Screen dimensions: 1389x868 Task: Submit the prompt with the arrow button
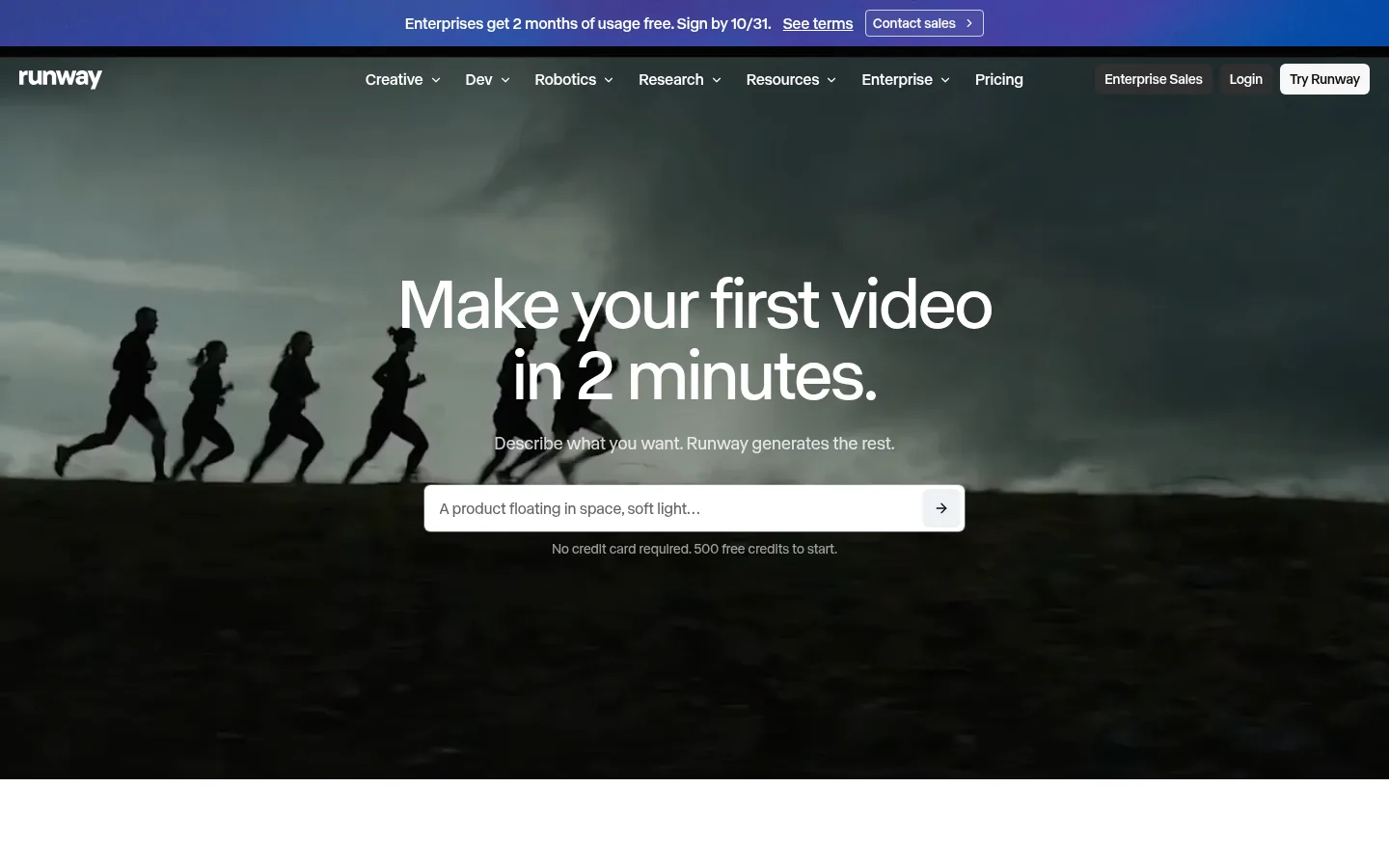point(941,508)
